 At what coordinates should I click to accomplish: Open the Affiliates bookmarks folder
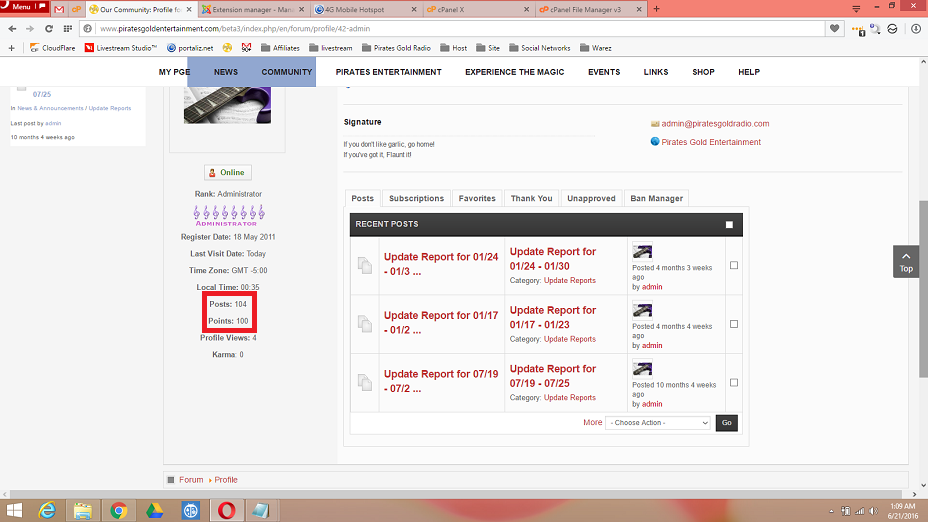tap(280, 47)
